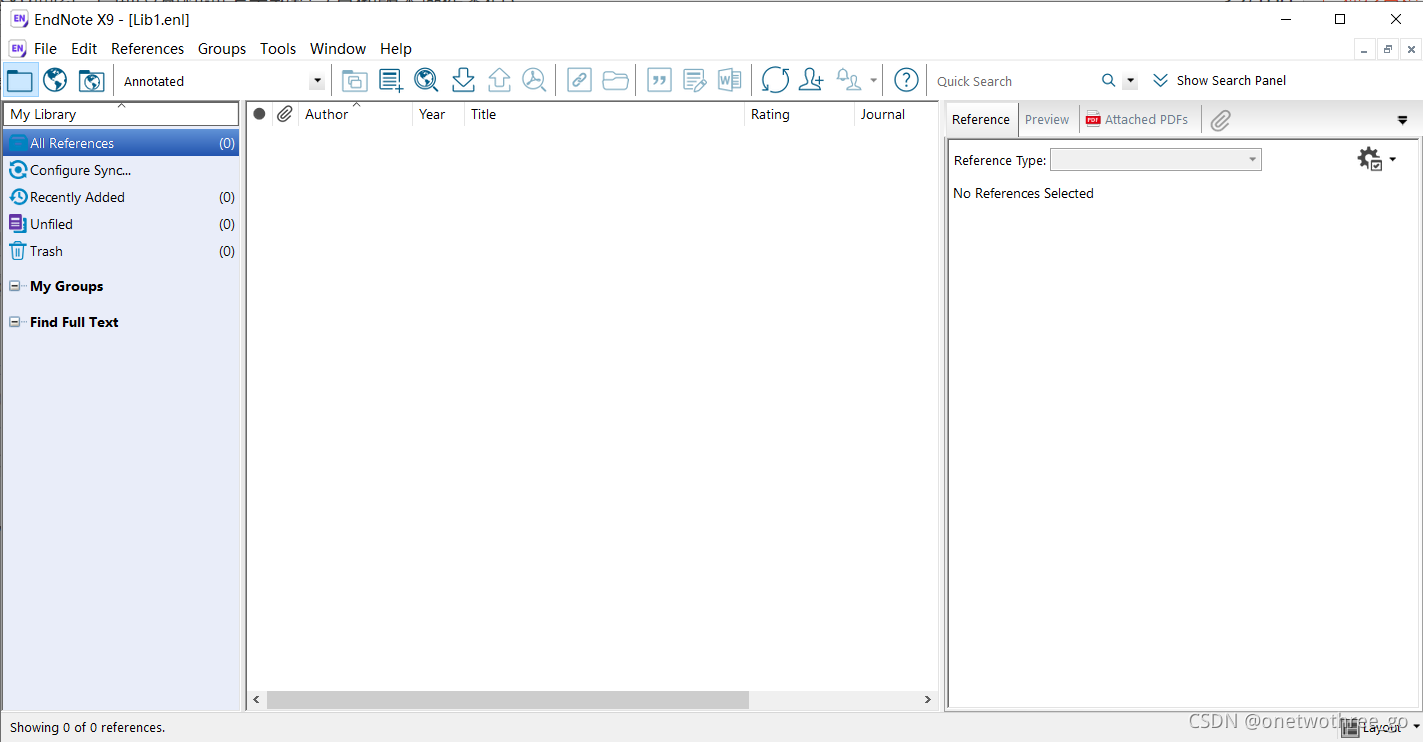This screenshot has height=742, width=1423.
Task: Create a New Reference
Action: [x=391, y=81]
